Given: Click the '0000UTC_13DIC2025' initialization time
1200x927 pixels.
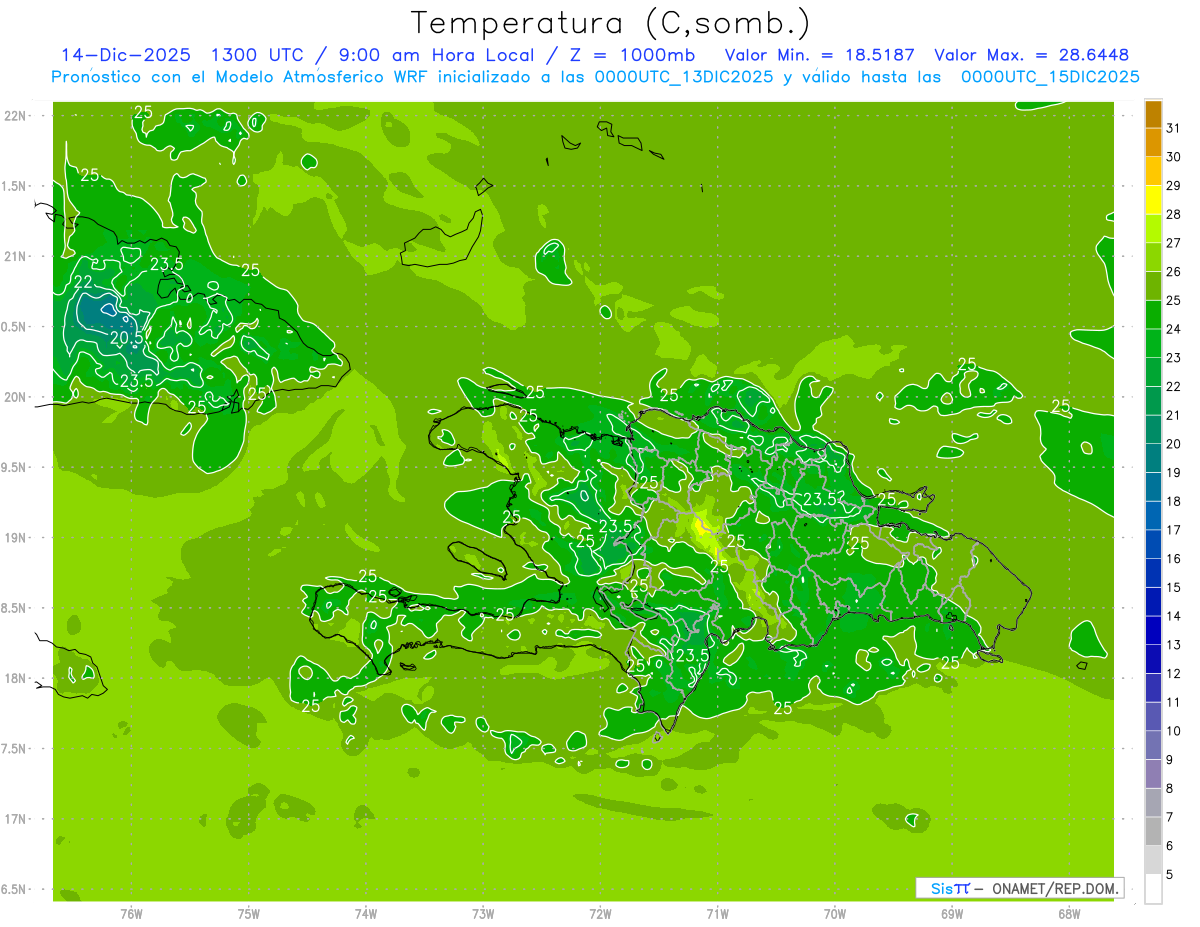Looking at the screenshot, I should (684, 77).
